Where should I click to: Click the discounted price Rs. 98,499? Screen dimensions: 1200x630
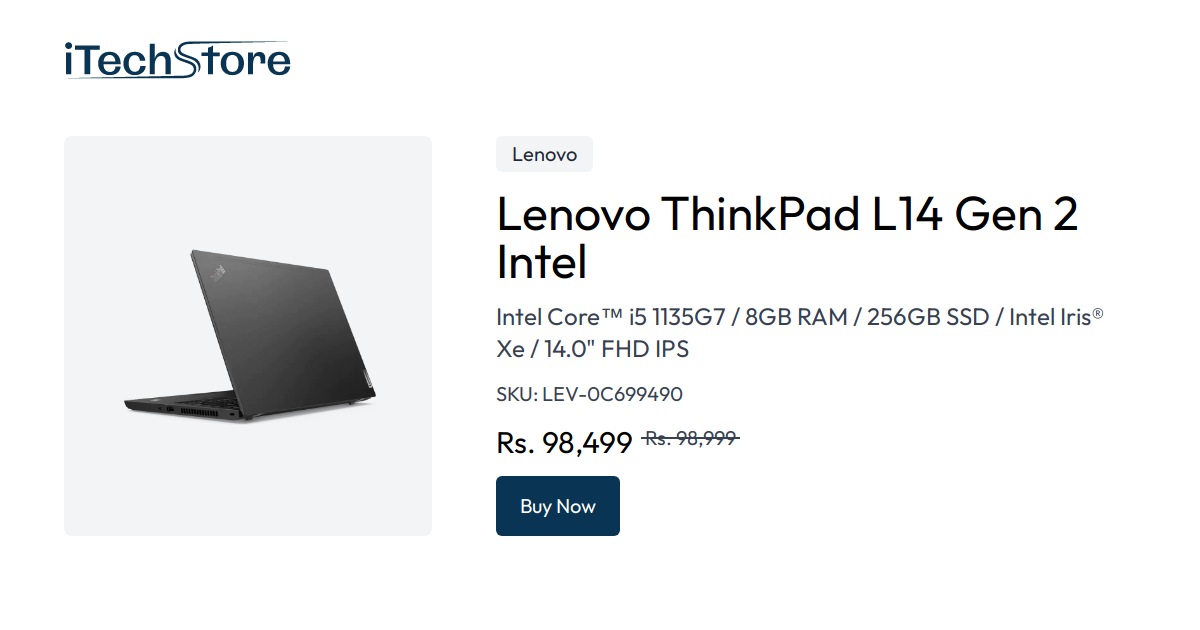point(563,442)
